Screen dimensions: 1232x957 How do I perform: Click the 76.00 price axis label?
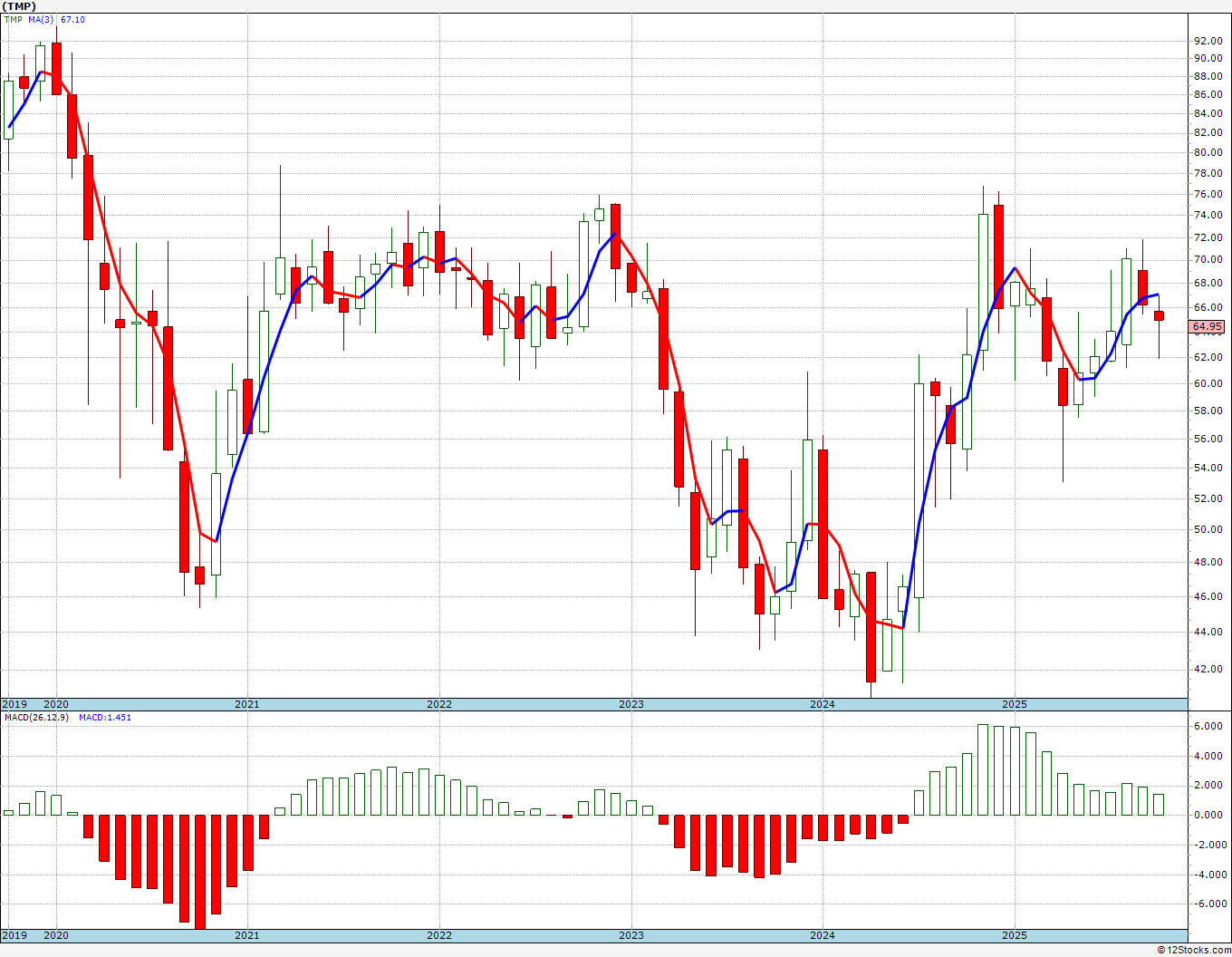coord(1208,194)
